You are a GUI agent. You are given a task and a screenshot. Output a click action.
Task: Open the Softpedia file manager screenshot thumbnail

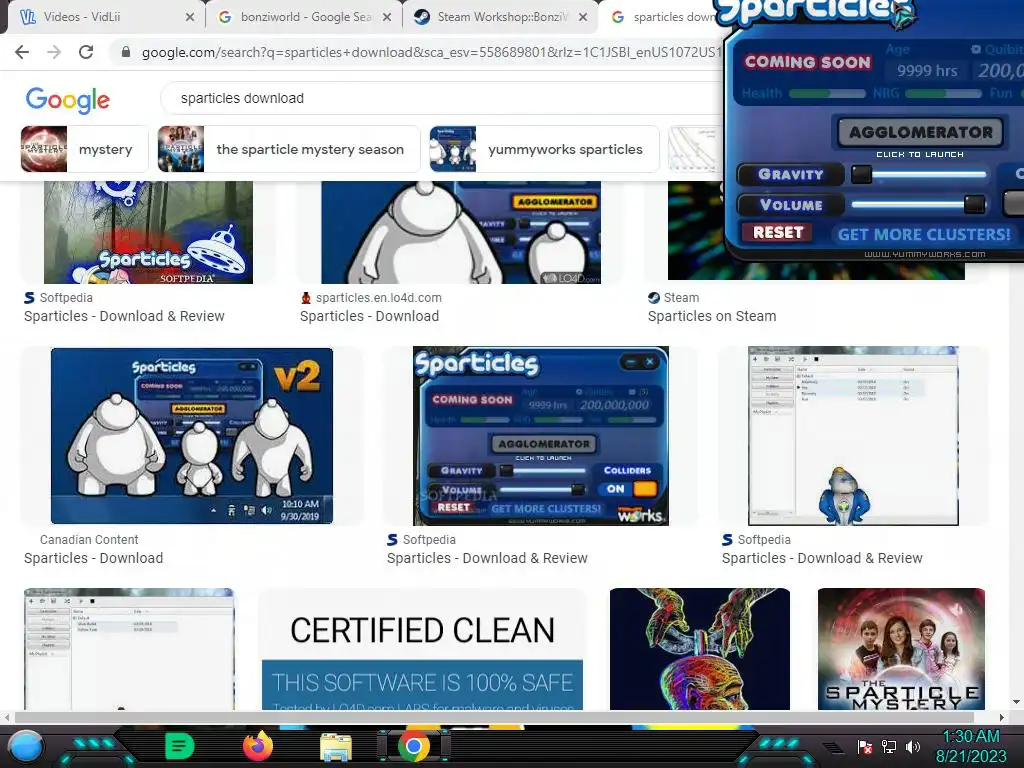tap(853, 436)
